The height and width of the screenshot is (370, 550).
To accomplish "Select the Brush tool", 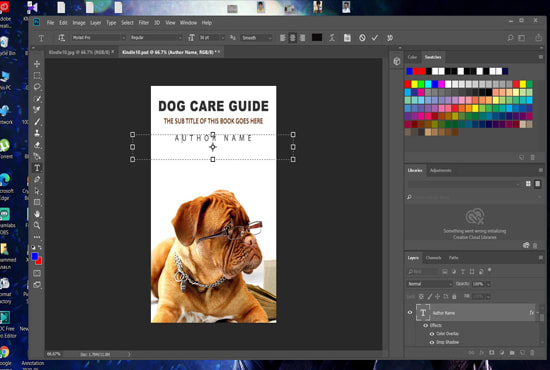I will tap(37, 121).
